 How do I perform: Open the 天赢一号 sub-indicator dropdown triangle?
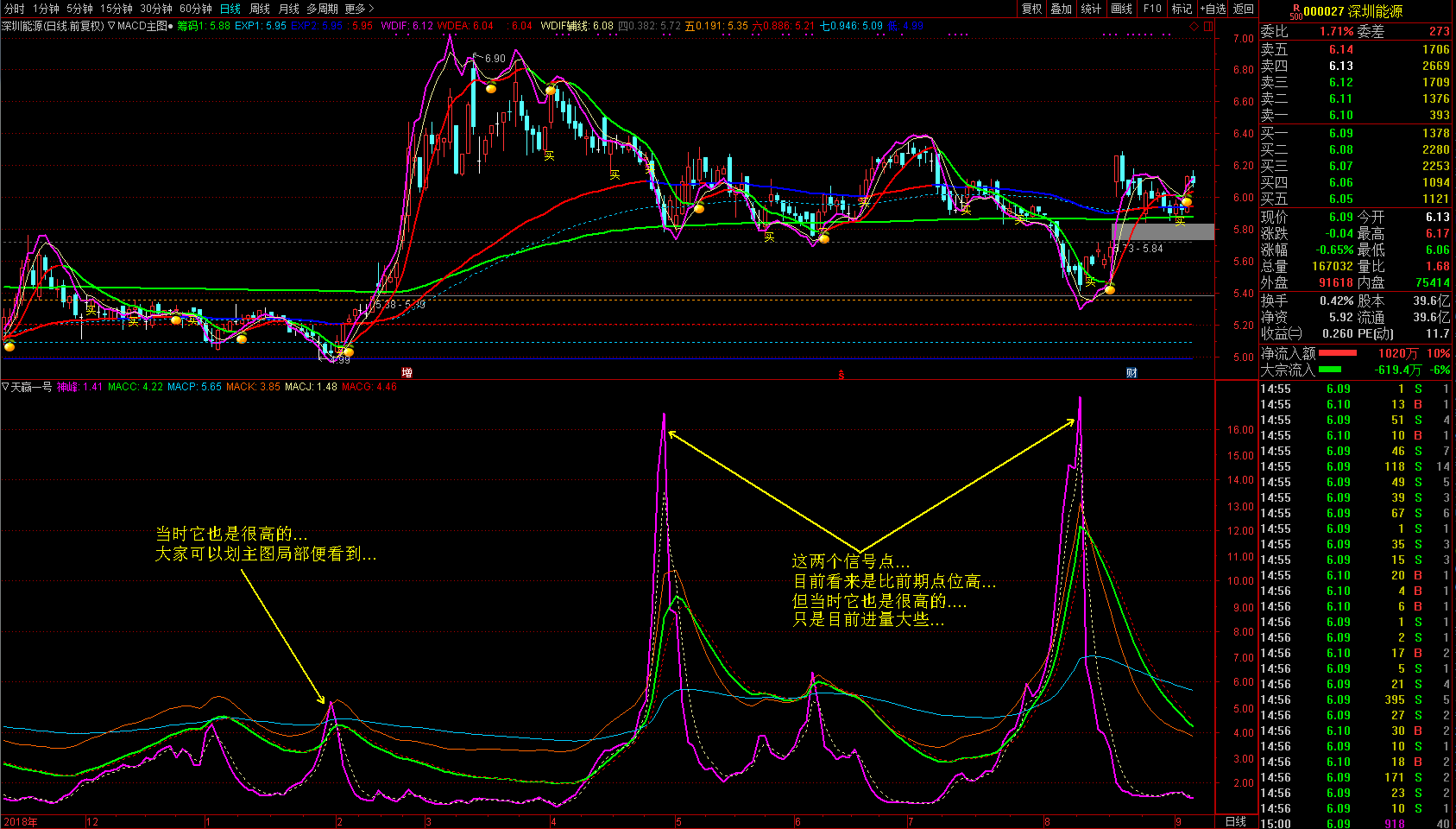click(5, 387)
